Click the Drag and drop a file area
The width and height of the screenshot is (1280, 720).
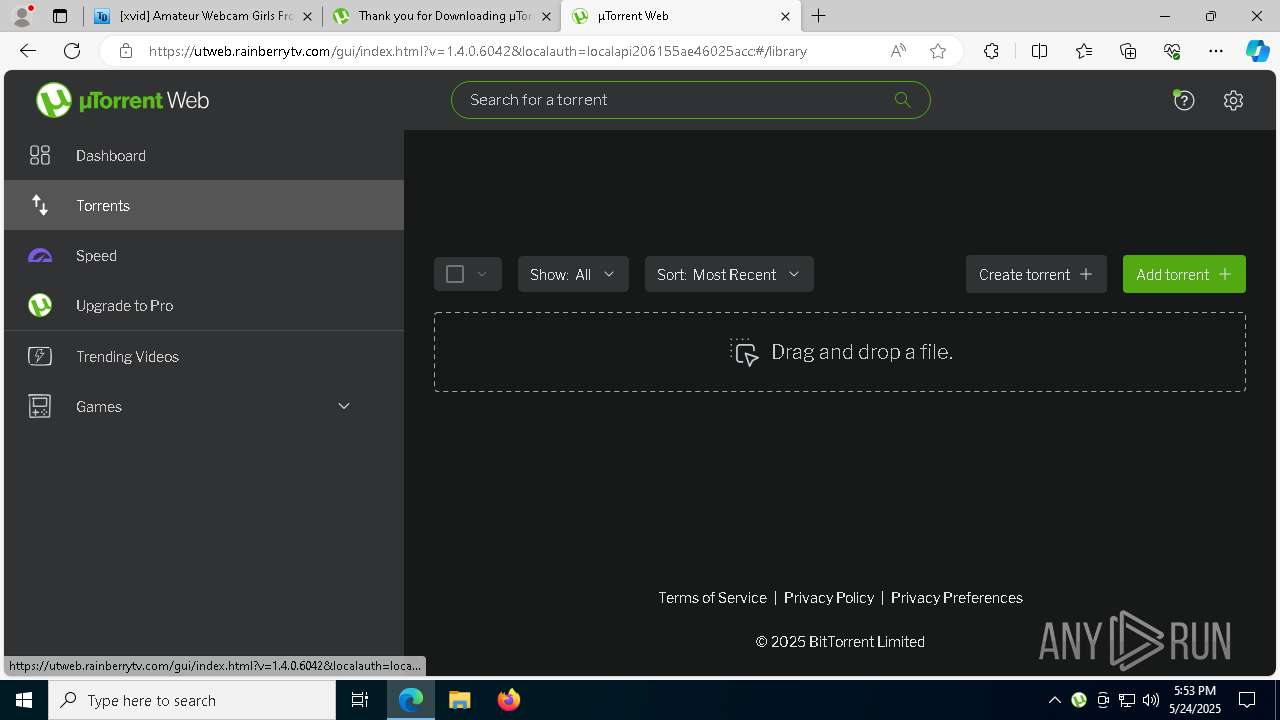point(840,352)
